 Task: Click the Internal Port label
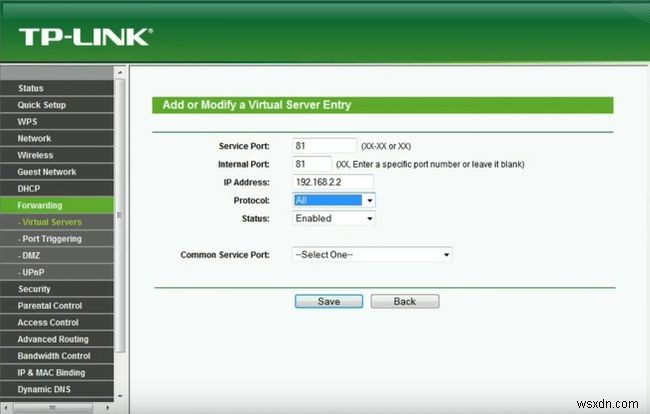[x=244, y=164]
